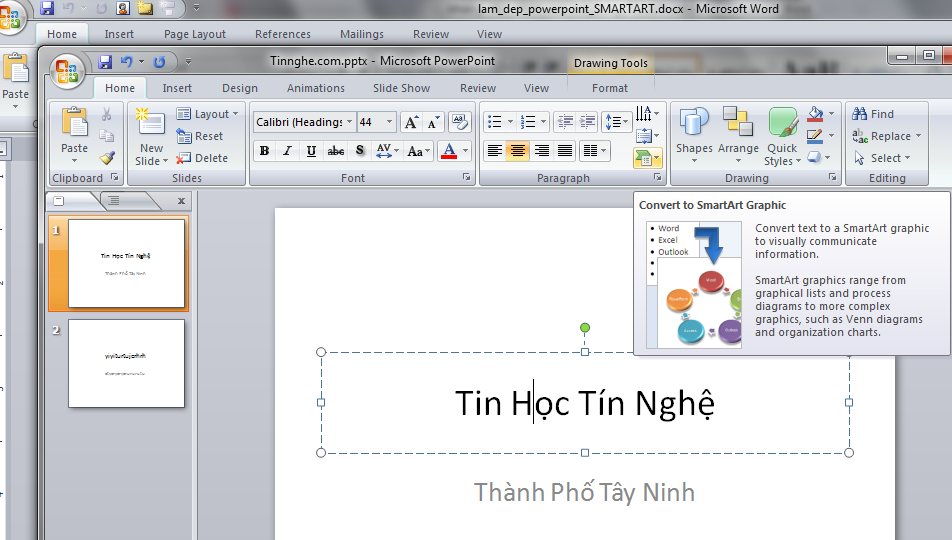Viewport: 952px width, 540px height.
Task: Click the Grow Font icon
Action: (x=410, y=122)
